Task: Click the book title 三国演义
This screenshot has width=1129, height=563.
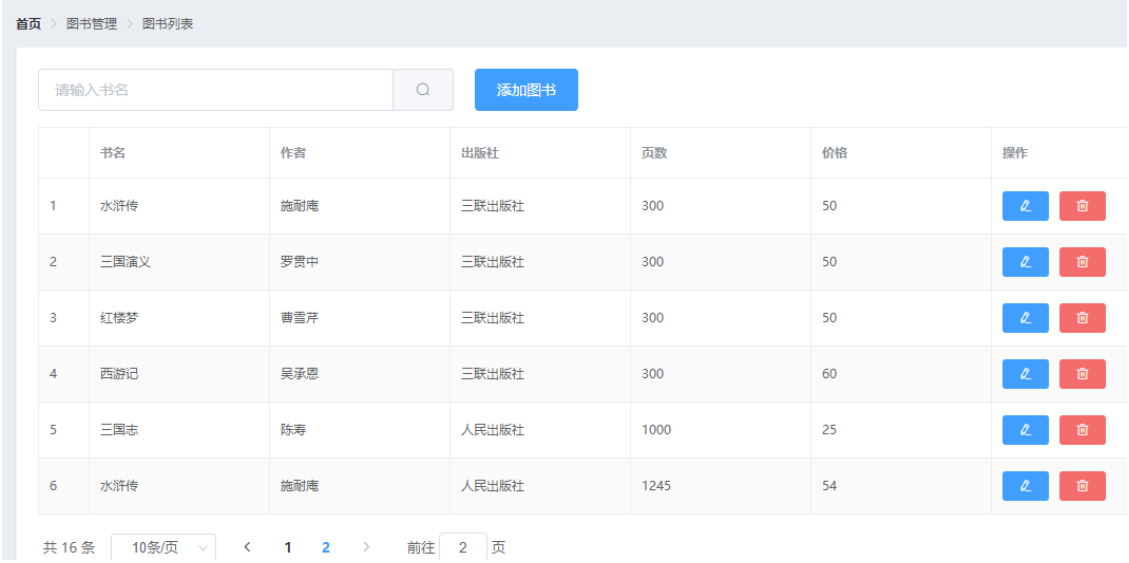Action: click(125, 262)
